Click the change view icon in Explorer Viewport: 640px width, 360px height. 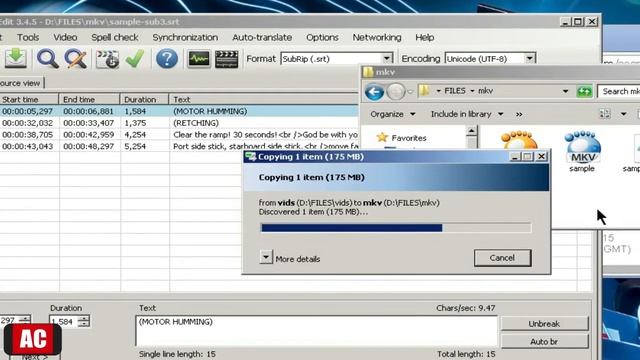tap(605, 114)
